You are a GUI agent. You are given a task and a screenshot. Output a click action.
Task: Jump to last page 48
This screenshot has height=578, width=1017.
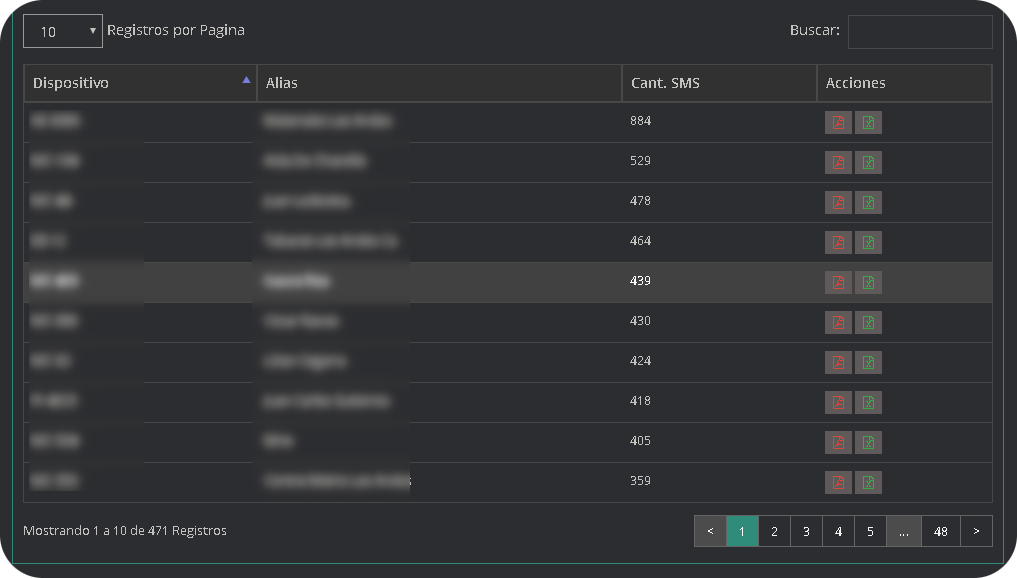click(x=940, y=532)
